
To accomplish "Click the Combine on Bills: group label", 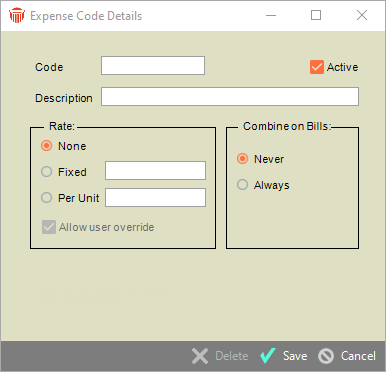I will [287, 126].
